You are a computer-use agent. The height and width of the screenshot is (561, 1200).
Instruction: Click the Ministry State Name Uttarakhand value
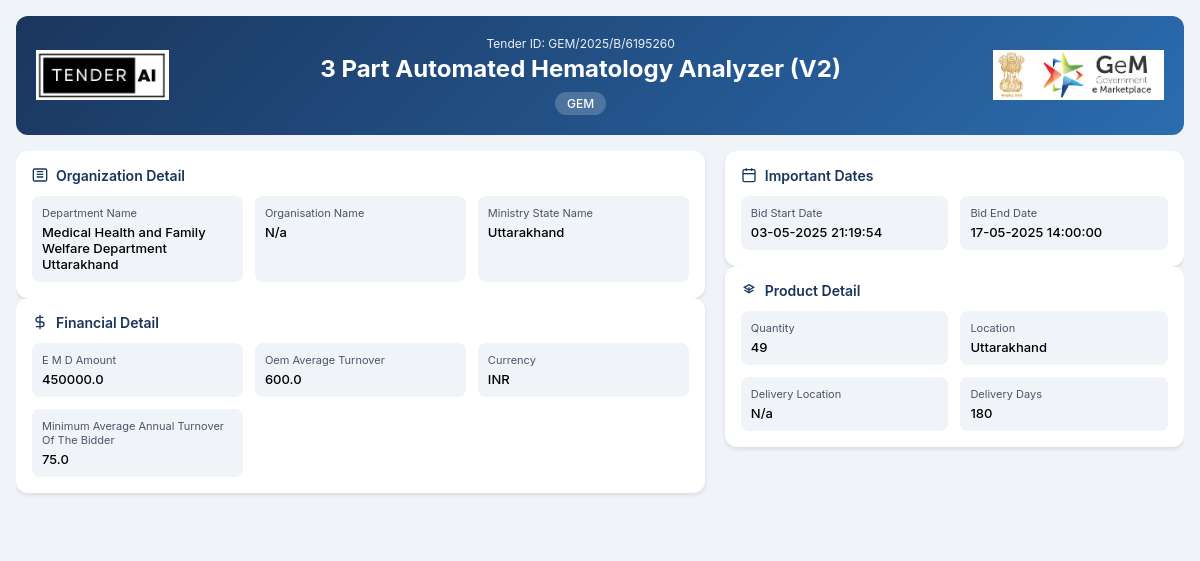point(526,233)
